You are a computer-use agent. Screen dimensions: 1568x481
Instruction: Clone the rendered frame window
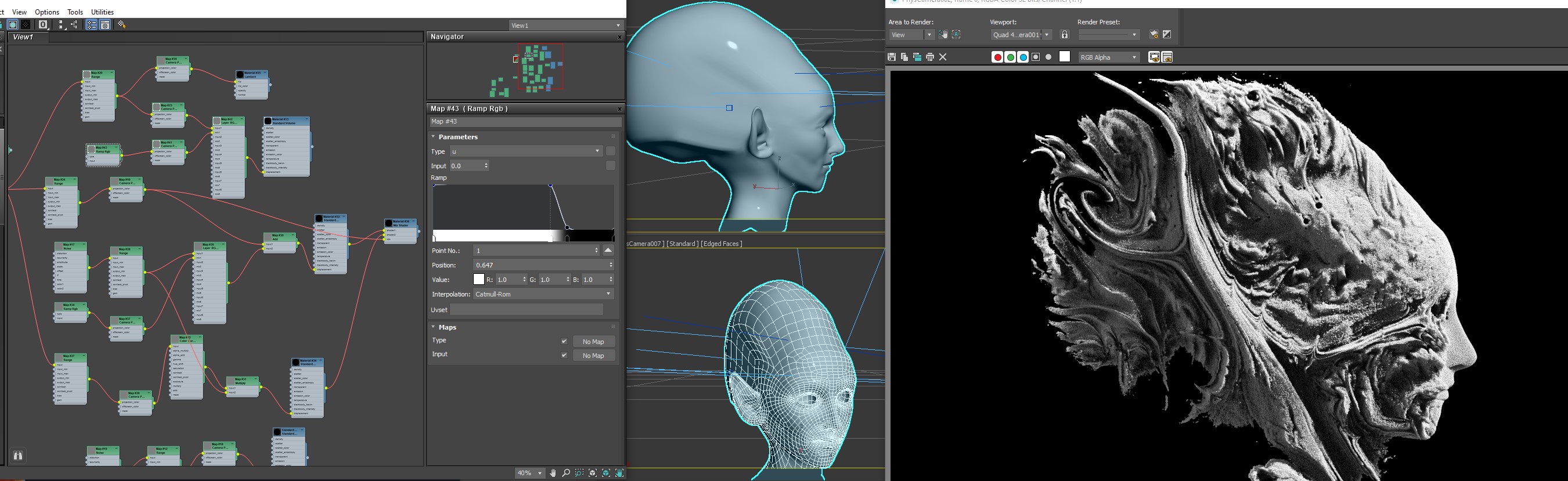pos(917,57)
